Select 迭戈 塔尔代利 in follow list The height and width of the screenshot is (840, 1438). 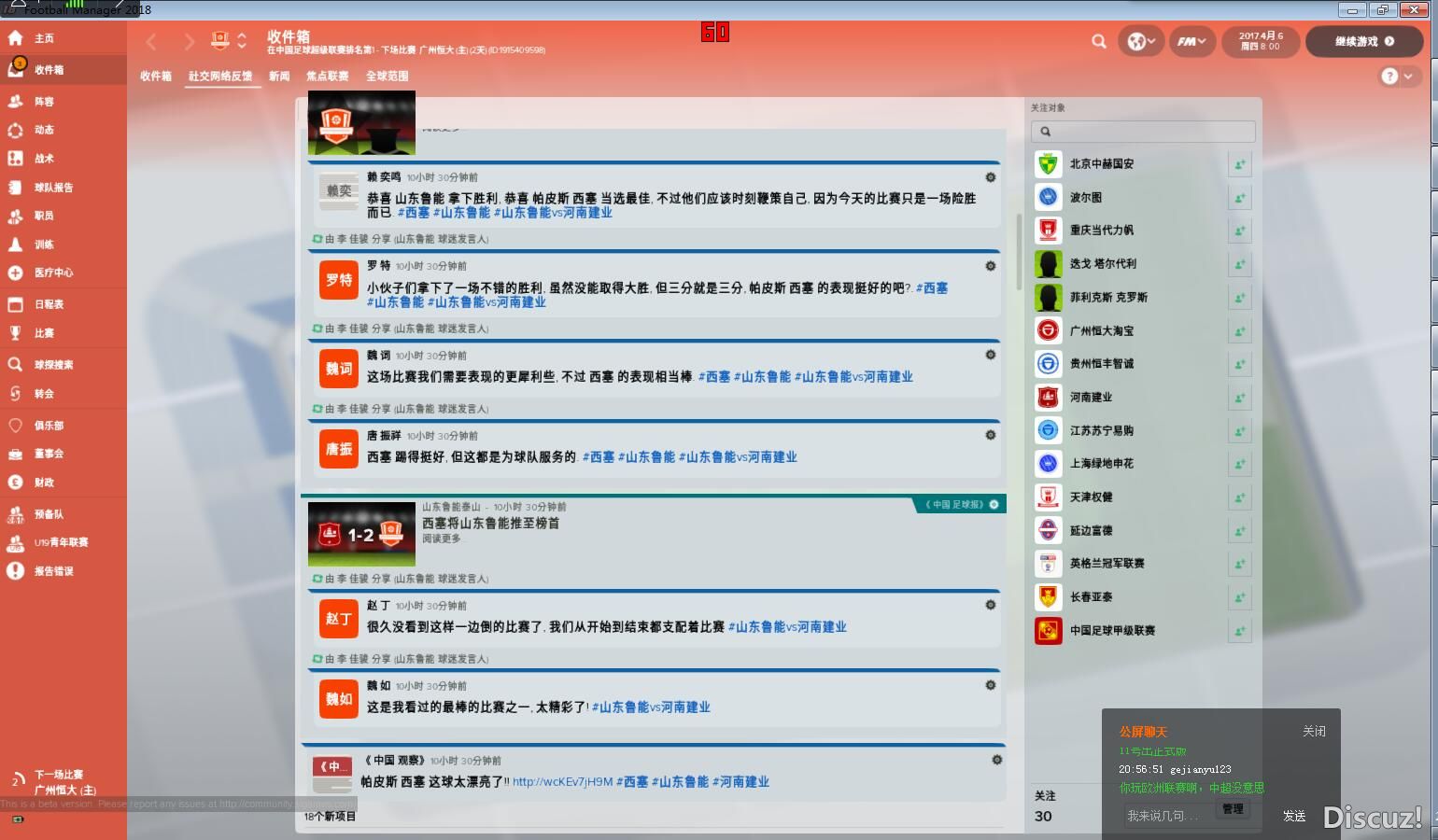1103,264
